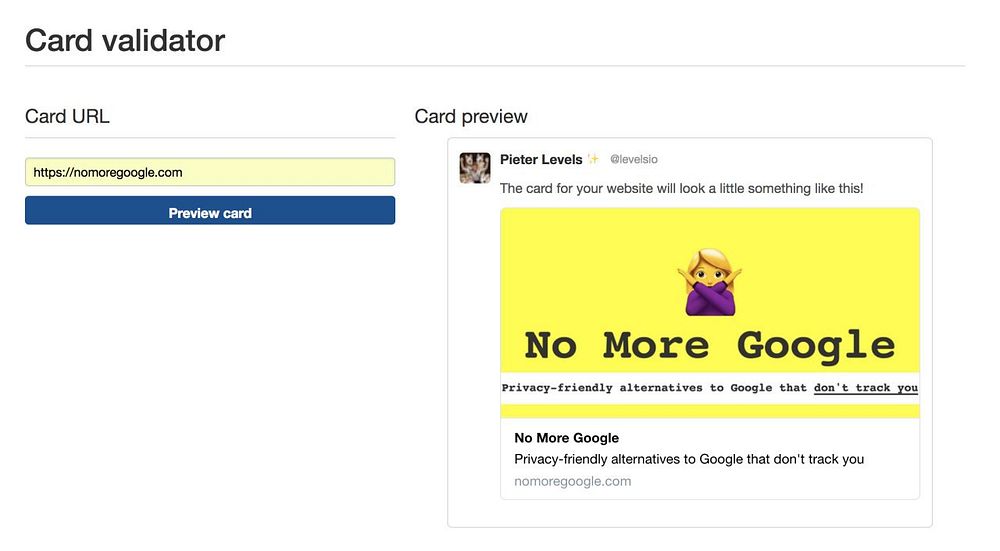Click the woman gesturing no emoji
Screen dimensions: 1000x551
pos(710,282)
